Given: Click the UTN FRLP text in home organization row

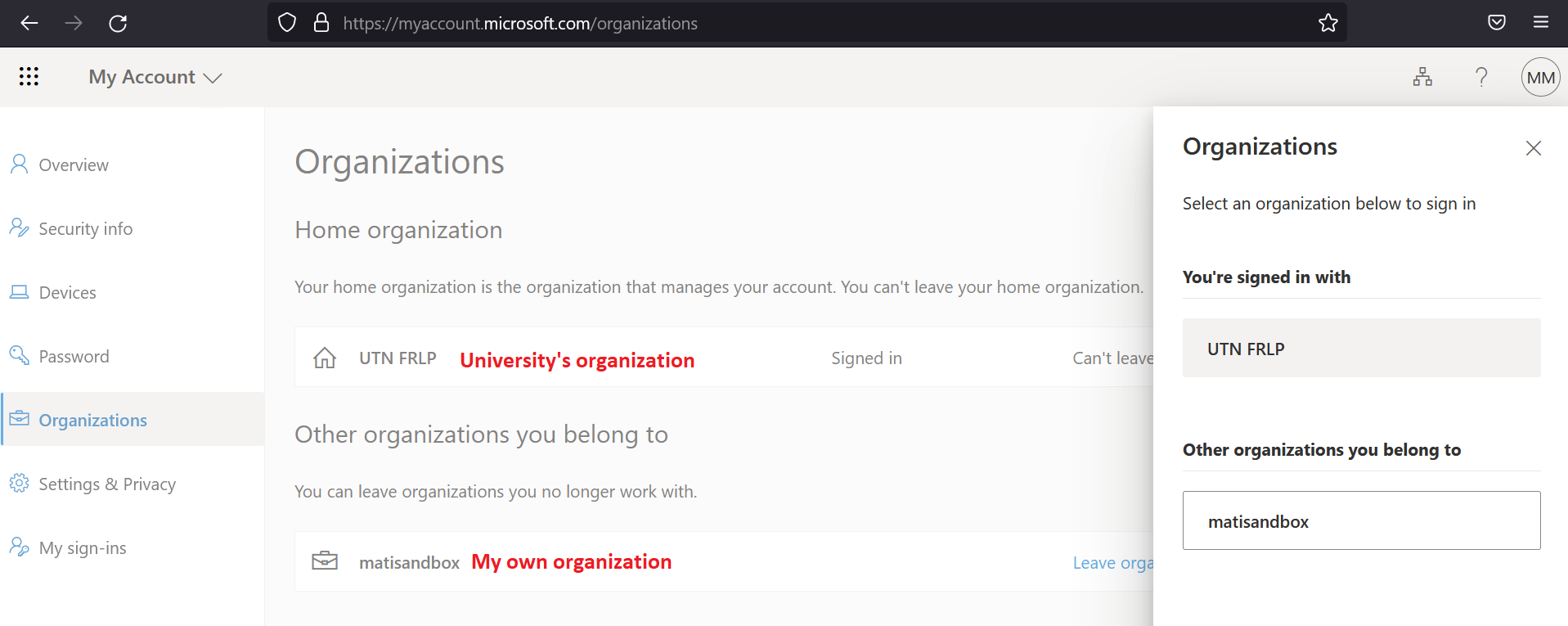Looking at the screenshot, I should pyautogui.click(x=398, y=358).
